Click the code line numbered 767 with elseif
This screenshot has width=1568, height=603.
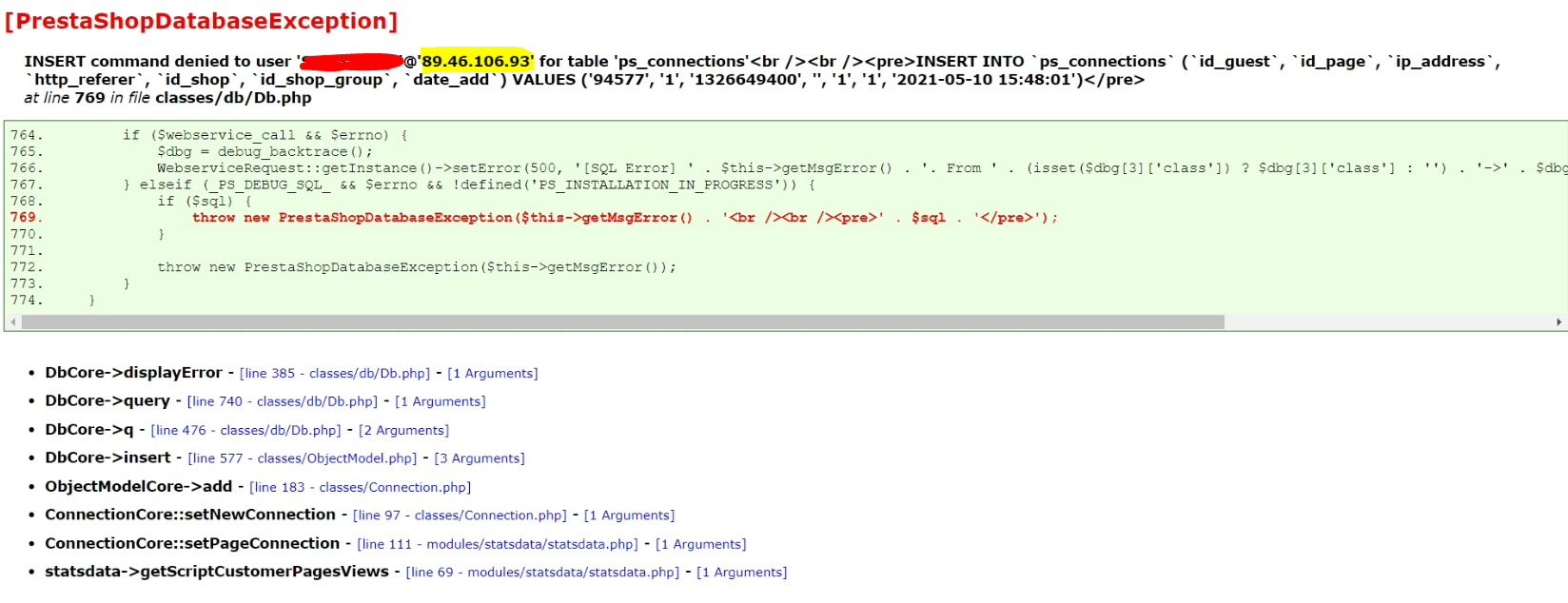[469, 185]
